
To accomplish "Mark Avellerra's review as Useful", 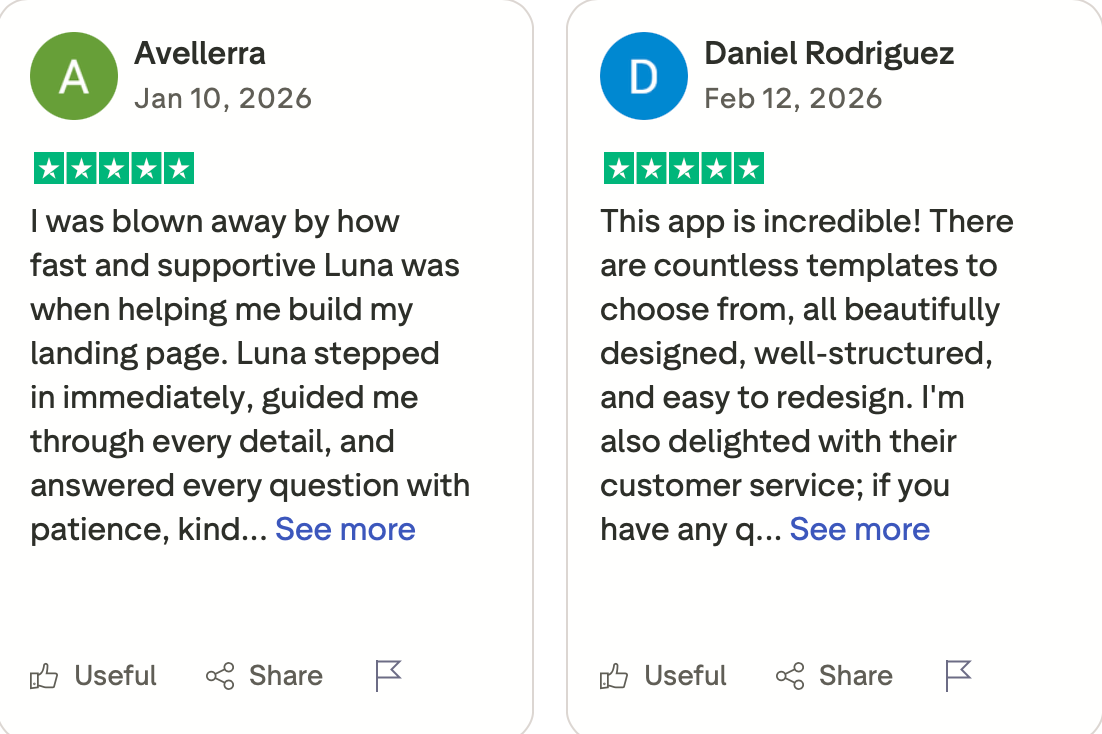I will pos(94,676).
